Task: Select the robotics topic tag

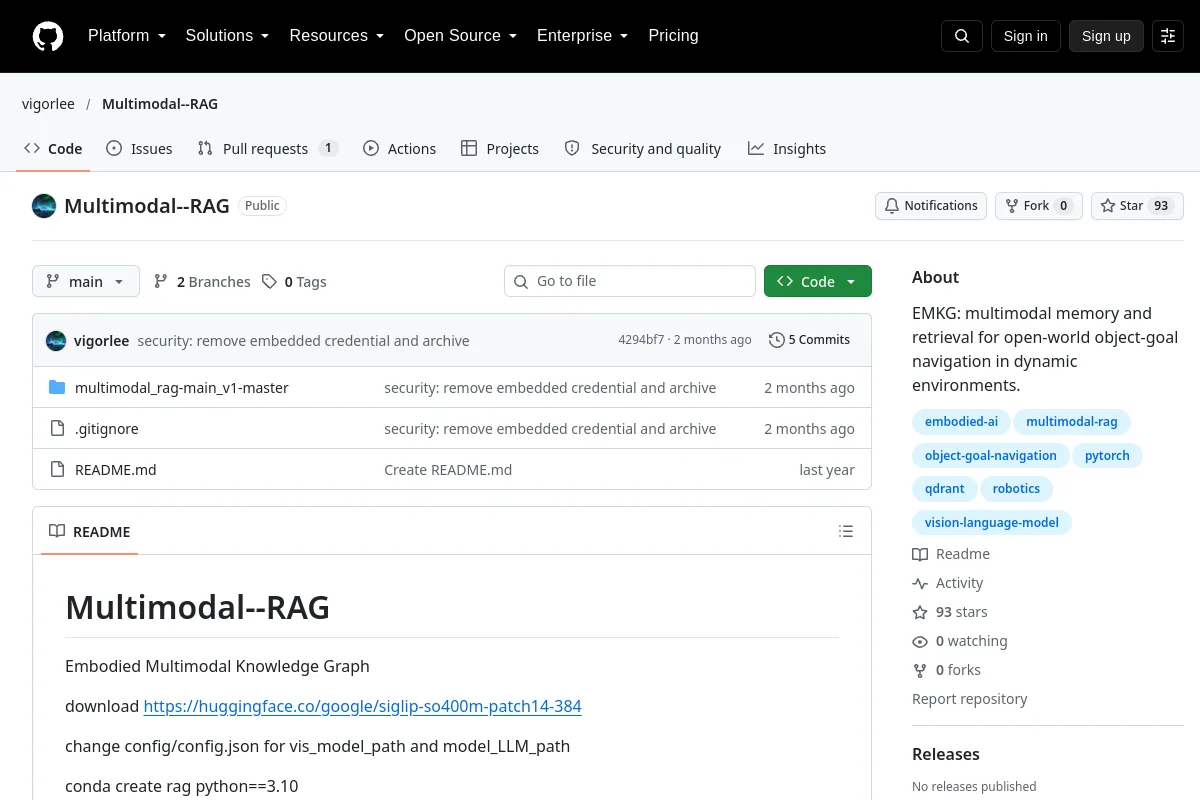Action: click(1016, 489)
